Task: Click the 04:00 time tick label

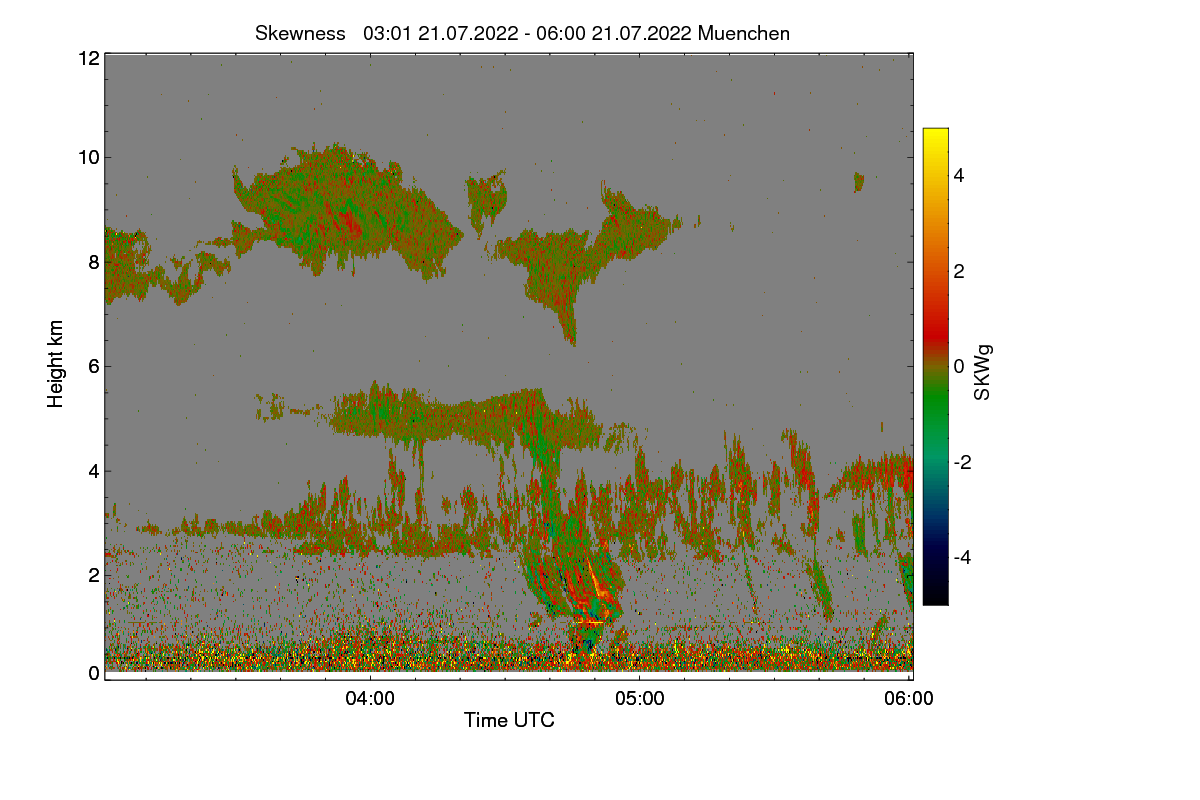Action: [370, 699]
